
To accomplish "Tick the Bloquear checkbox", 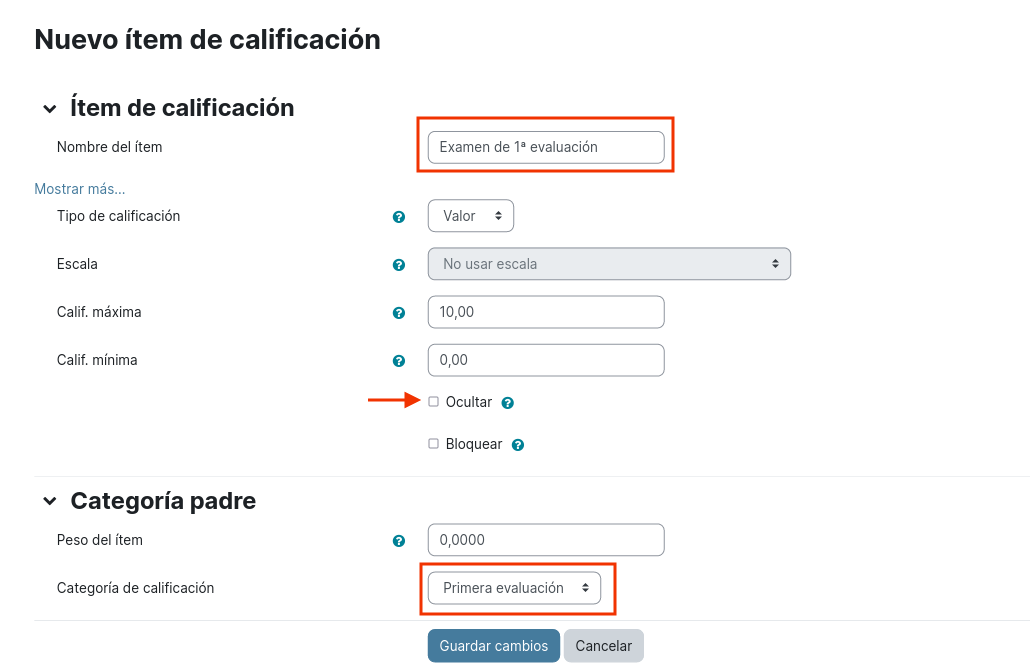I will (434, 444).
